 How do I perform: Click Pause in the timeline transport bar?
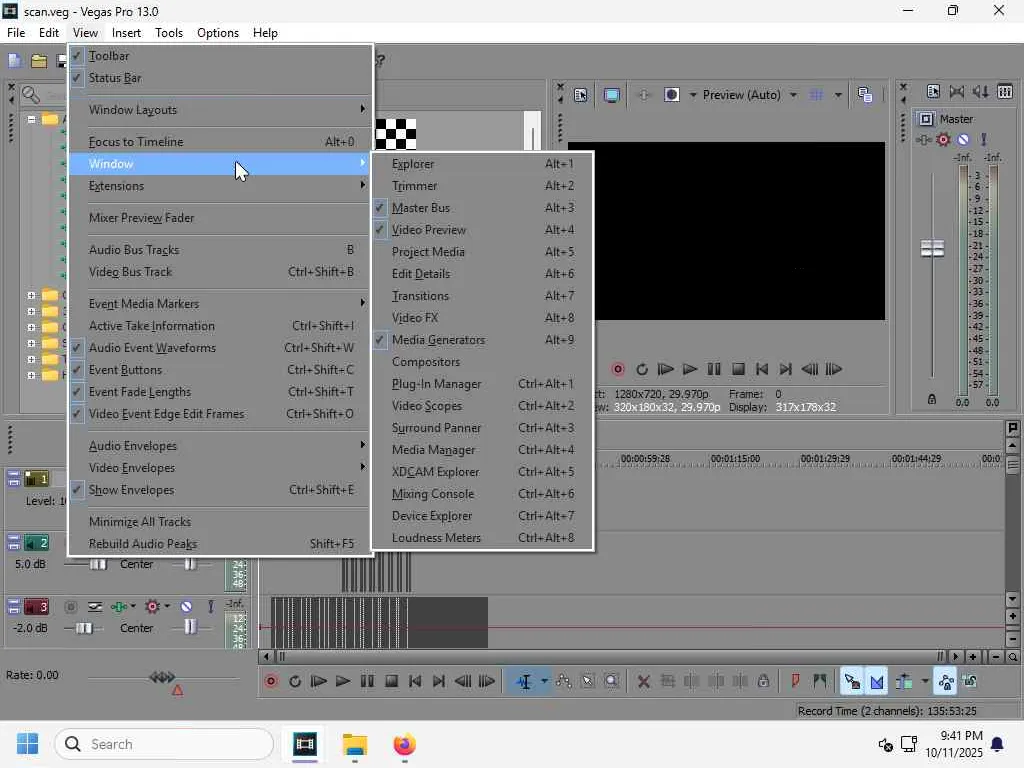pyautogui.click(x=367, y=682)
